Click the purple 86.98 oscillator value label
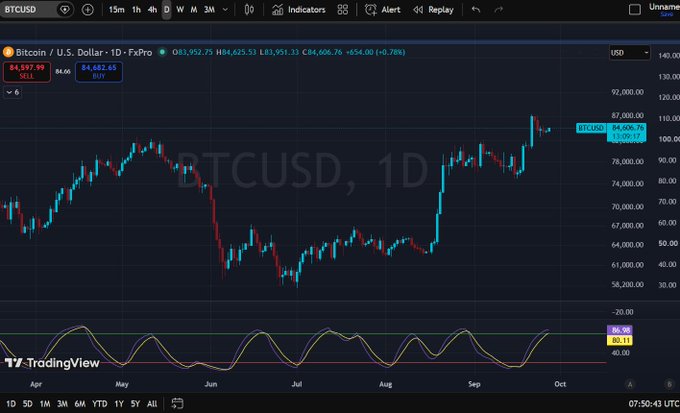 (620, 330)
